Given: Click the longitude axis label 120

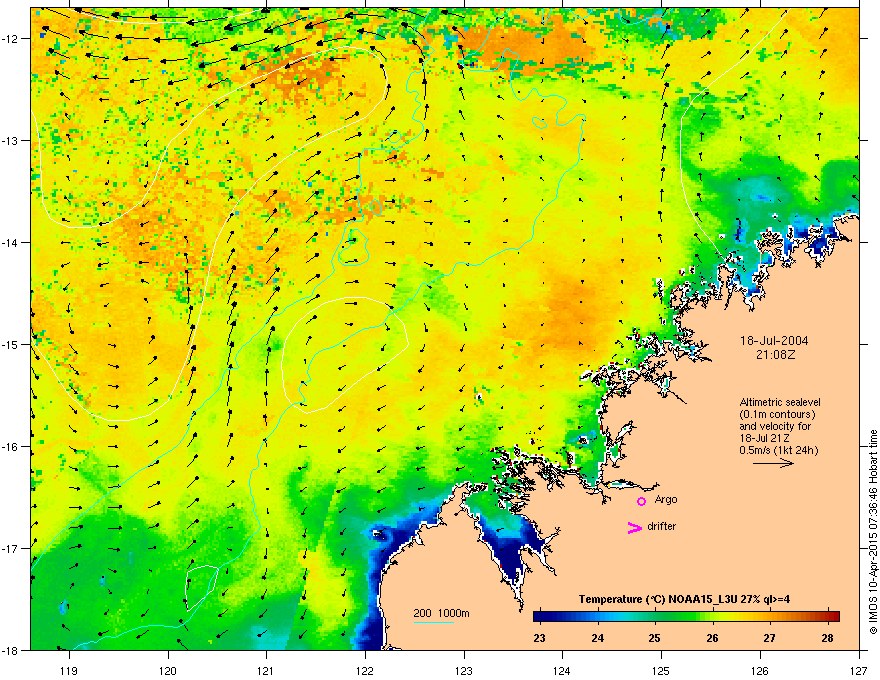Looking at the screenshot, I should pyautogui.click(x=168, y=670).
